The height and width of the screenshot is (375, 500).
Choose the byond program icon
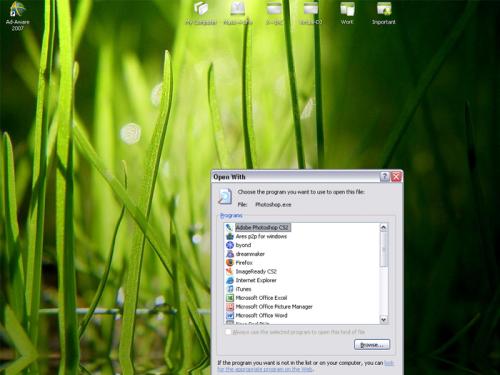coord(230,245)
